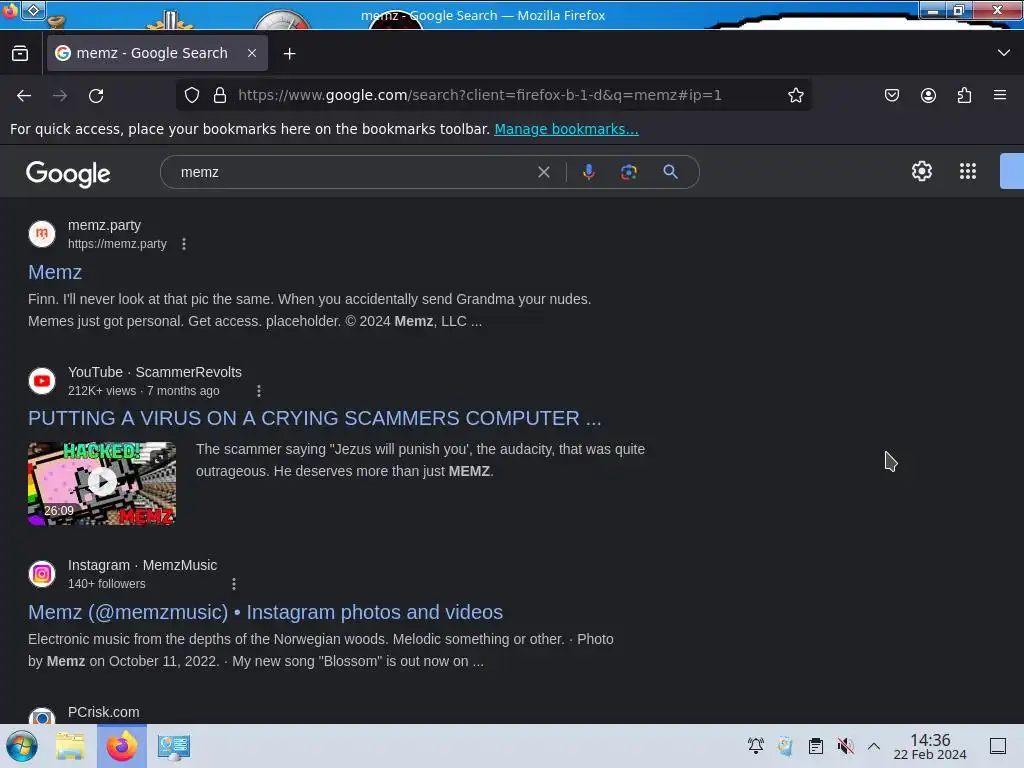Go back to the previous page

24,95
